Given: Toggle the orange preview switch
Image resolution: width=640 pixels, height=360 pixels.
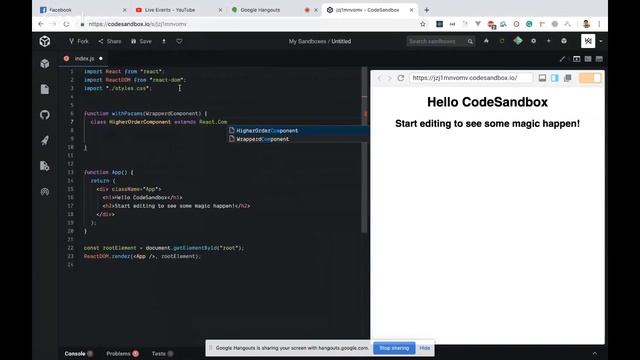Looking at the screenshot, I should [590, 78].
